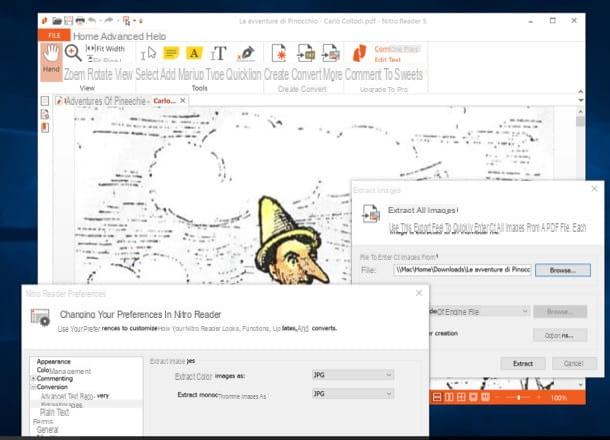Open the QuickSign pen tool
The height and width of the screenshot is (440, 610).
coord(245,54)
